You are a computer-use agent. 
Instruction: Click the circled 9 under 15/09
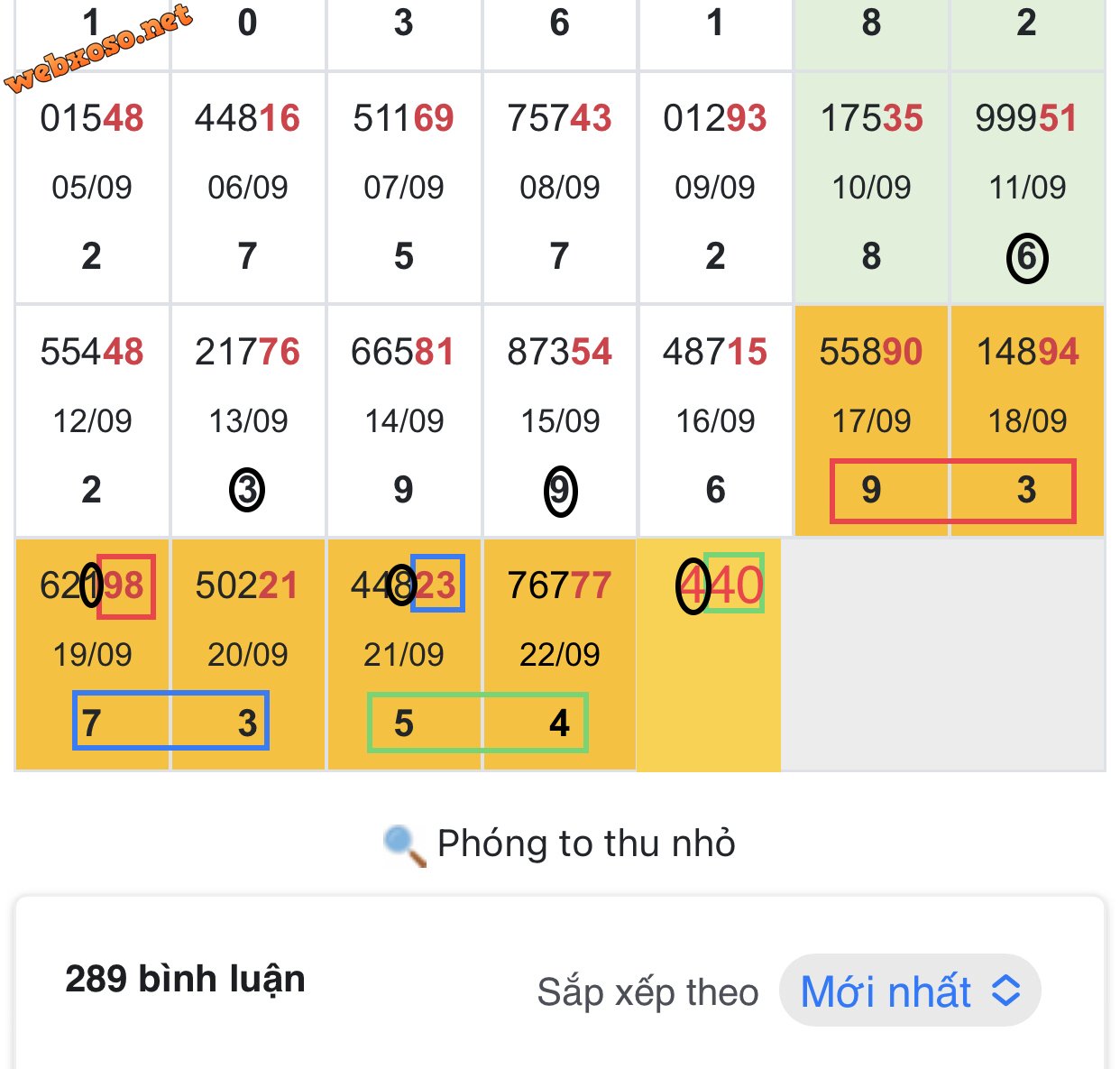[x=560, y=491]
